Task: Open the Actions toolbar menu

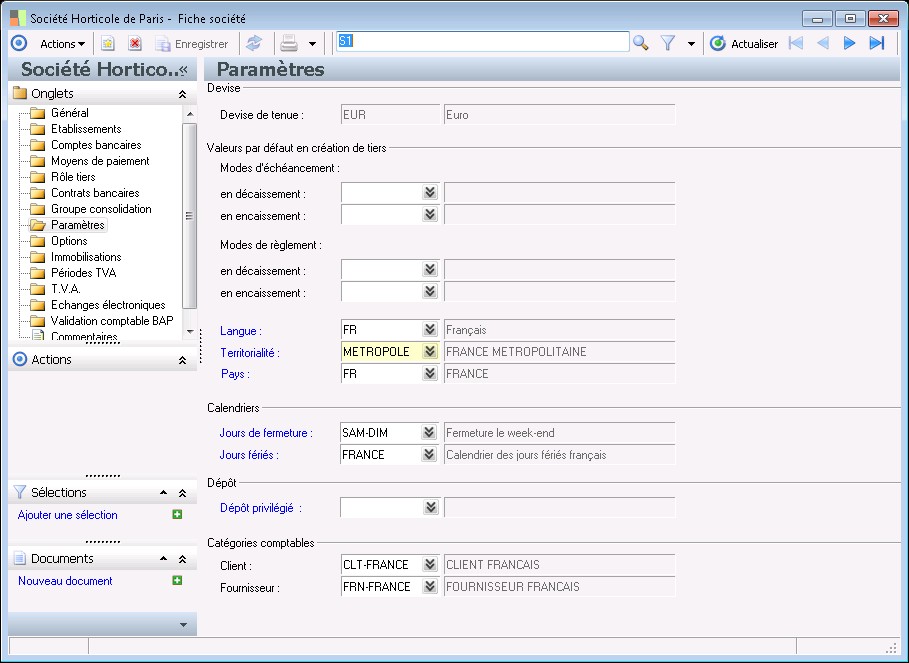Action: (x=62, y=43)
